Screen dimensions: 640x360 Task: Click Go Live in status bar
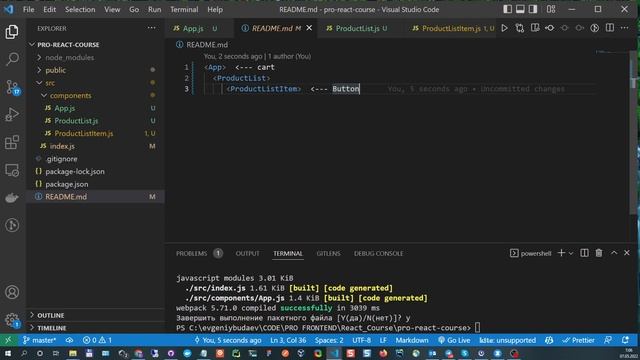pyautogui.click(x=454, y=340)
